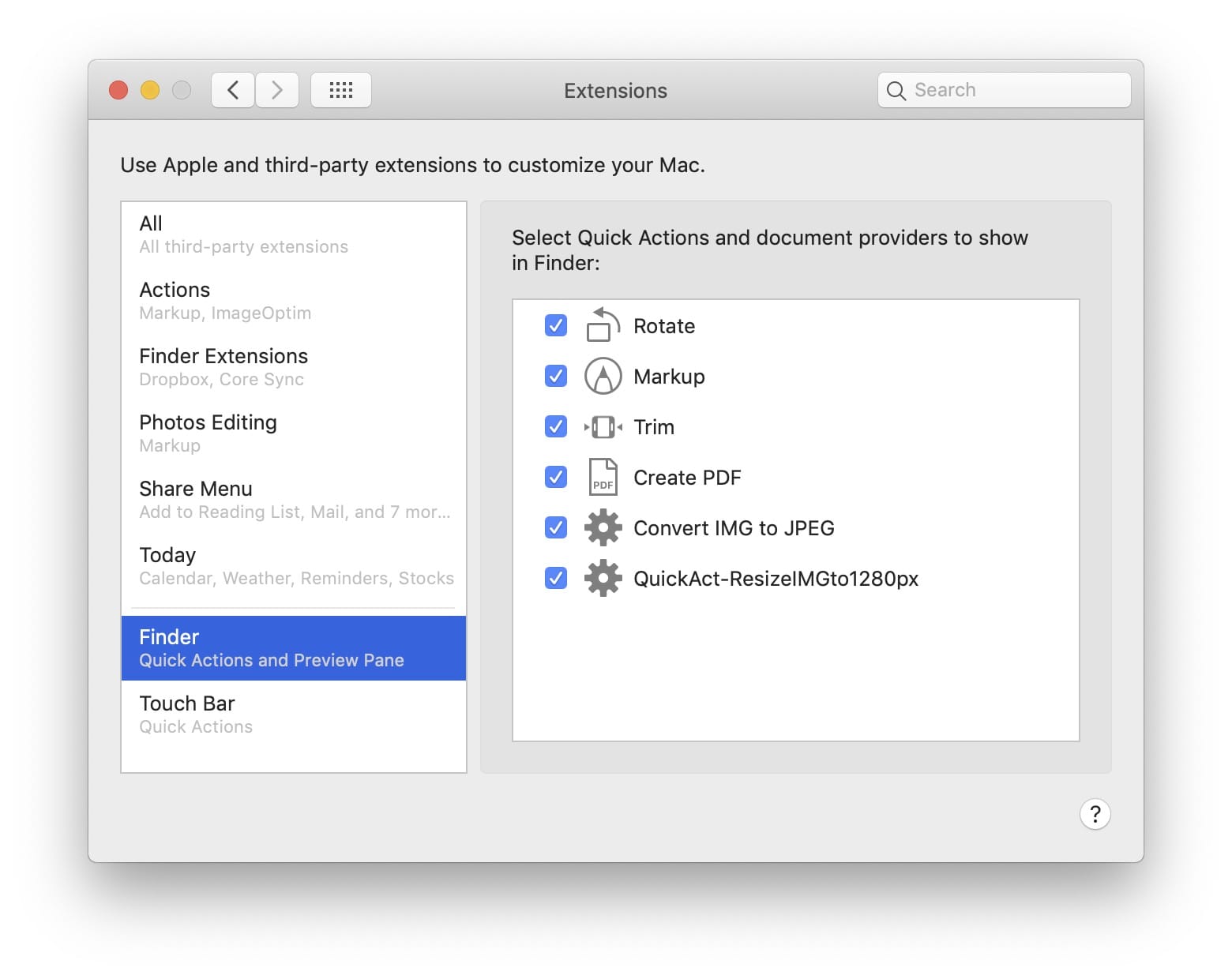This screenshot has width=1232, height=979.
Task: Open the Show All preferences grid icon
Action: [x=340, y=89]
